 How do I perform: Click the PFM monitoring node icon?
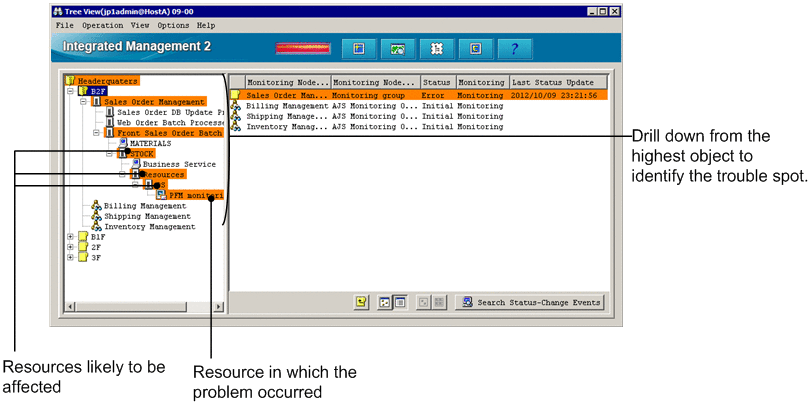pyautogui.click(x=162, y=195)
